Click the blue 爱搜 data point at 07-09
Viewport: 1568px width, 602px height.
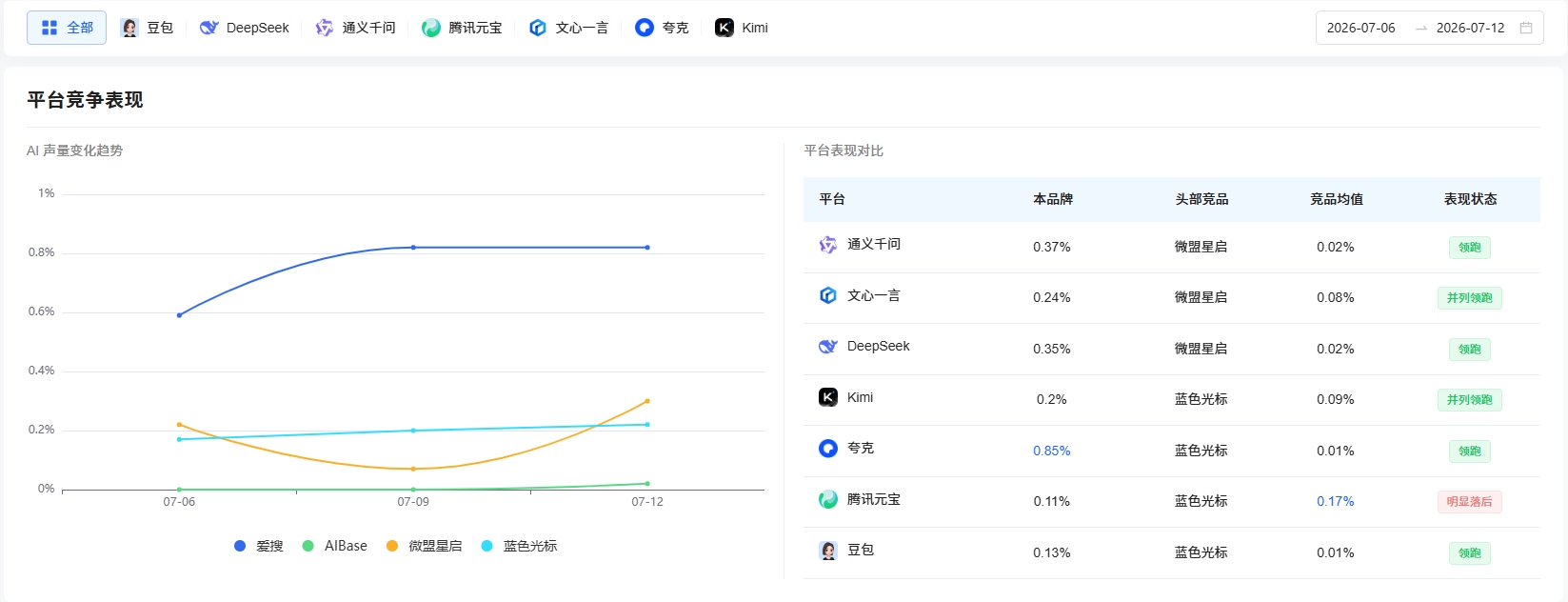[413, 248]
